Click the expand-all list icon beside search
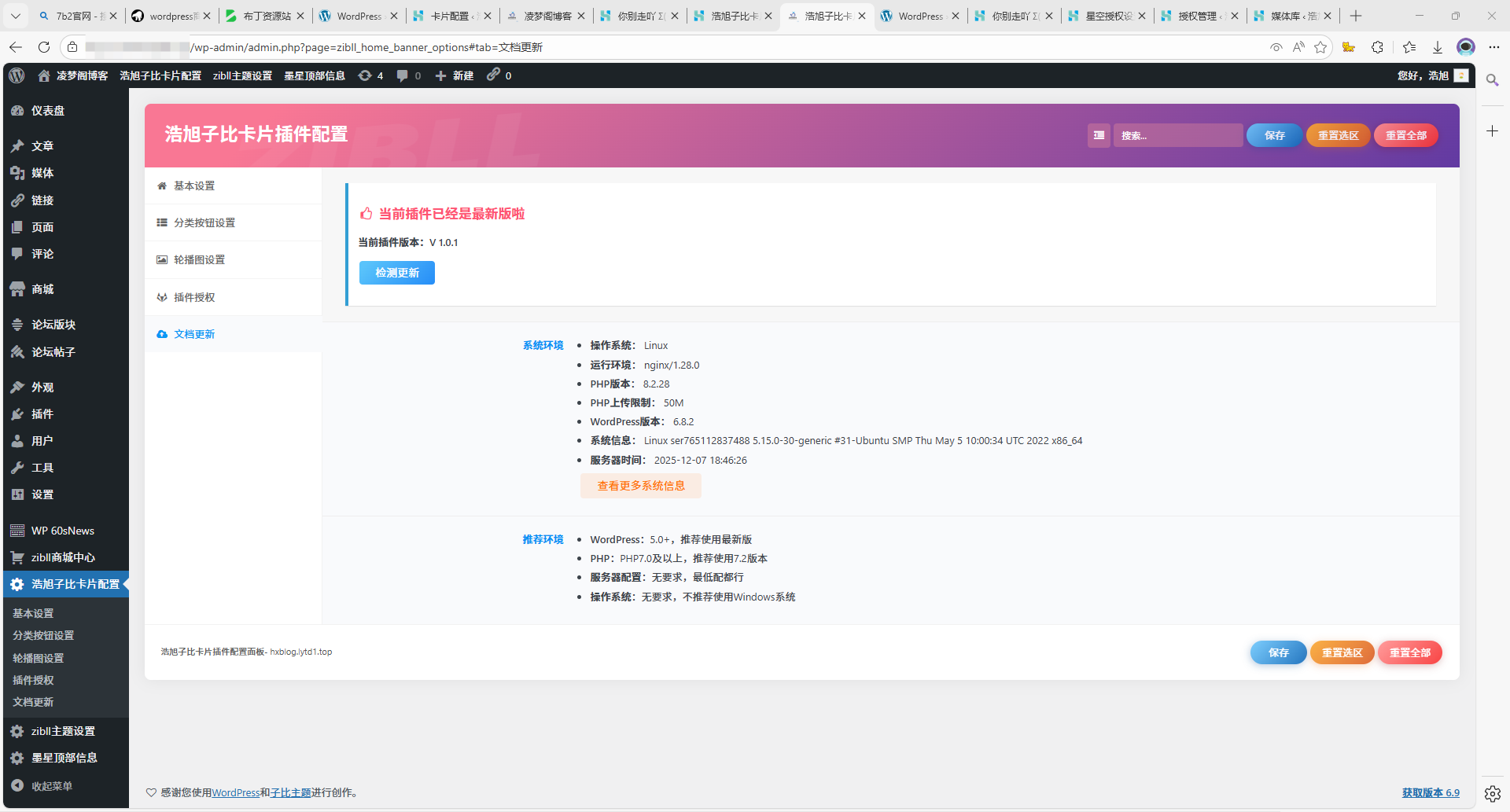1510x812 pixels. 1099,135
